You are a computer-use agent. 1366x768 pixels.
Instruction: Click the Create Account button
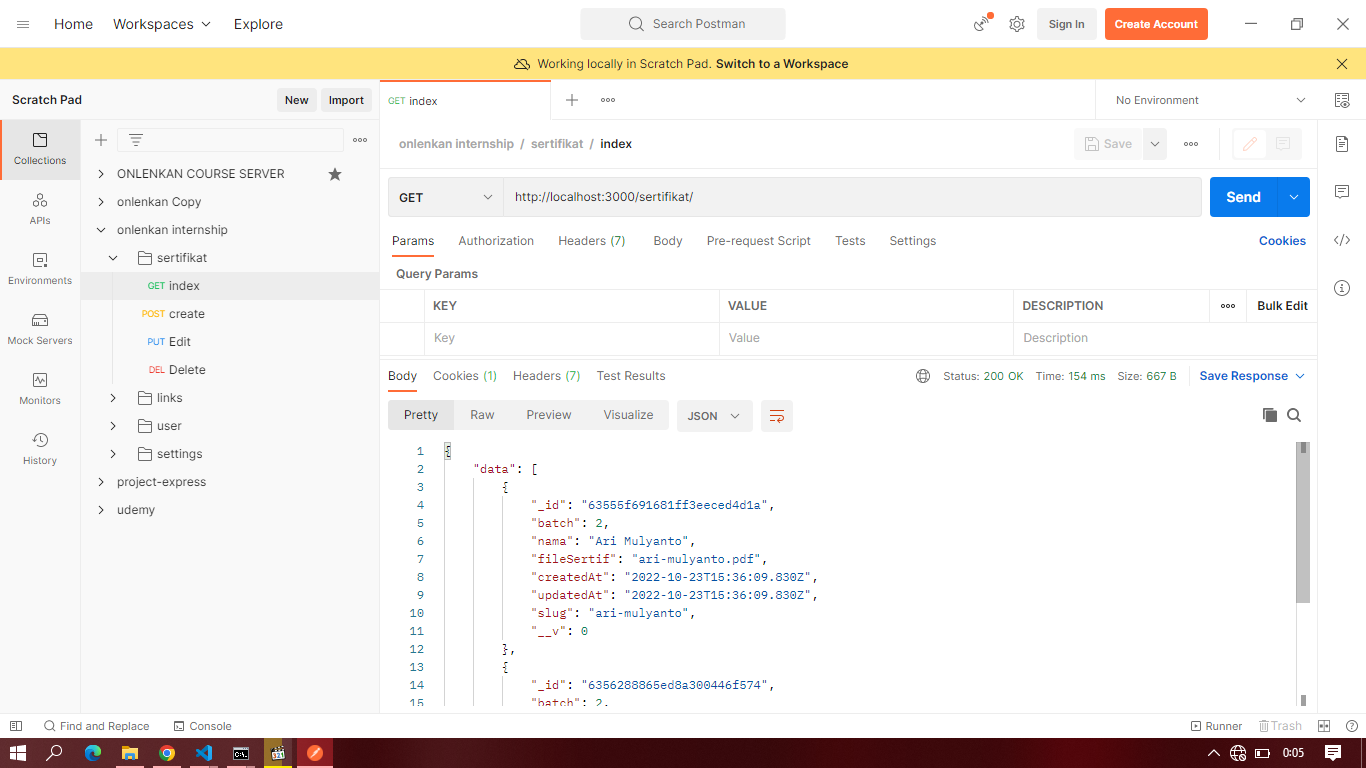(x=1156, y=24)
